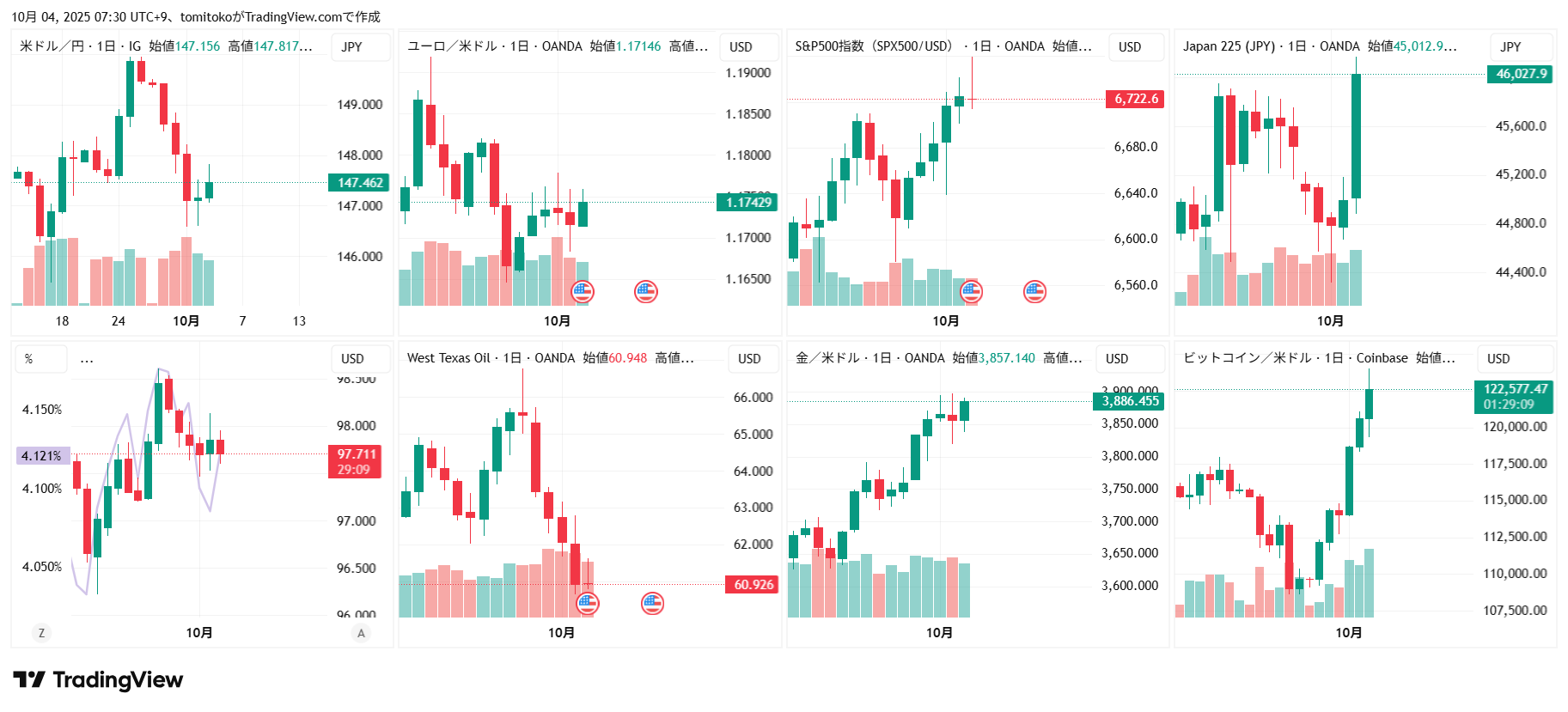
Task: Click the right US flag event icon on the euro/dollar chart
Action: (646, 292)
